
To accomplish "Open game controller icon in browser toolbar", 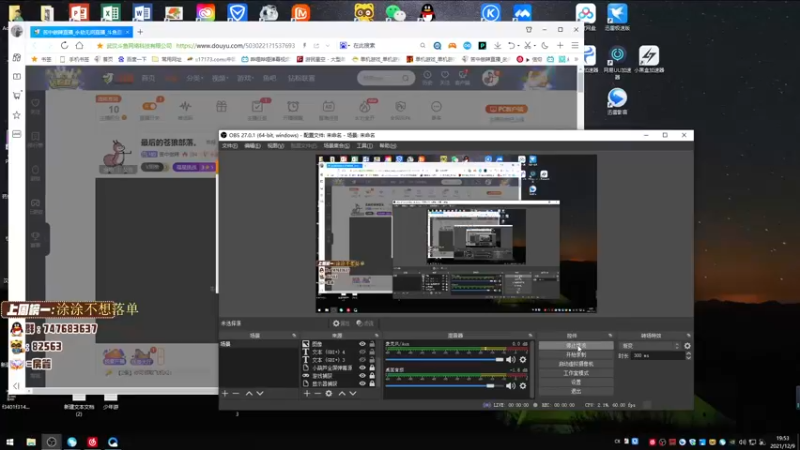I will [452, 45].
